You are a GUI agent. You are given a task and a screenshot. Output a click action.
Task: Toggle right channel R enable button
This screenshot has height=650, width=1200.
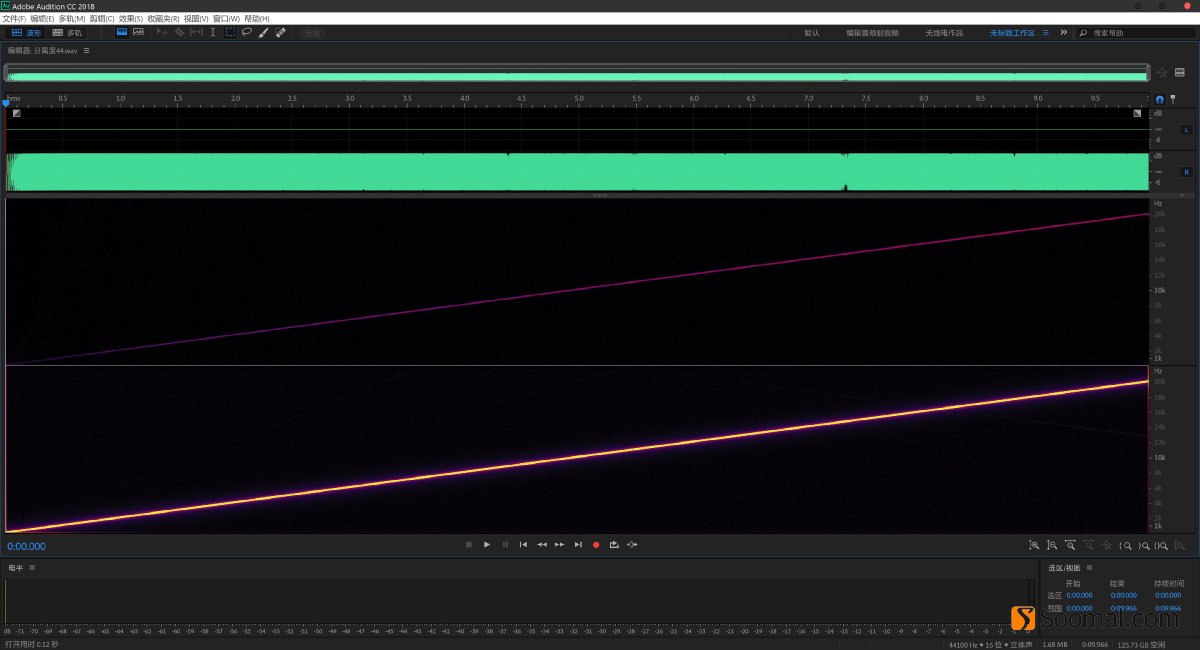click(1187, 172)
